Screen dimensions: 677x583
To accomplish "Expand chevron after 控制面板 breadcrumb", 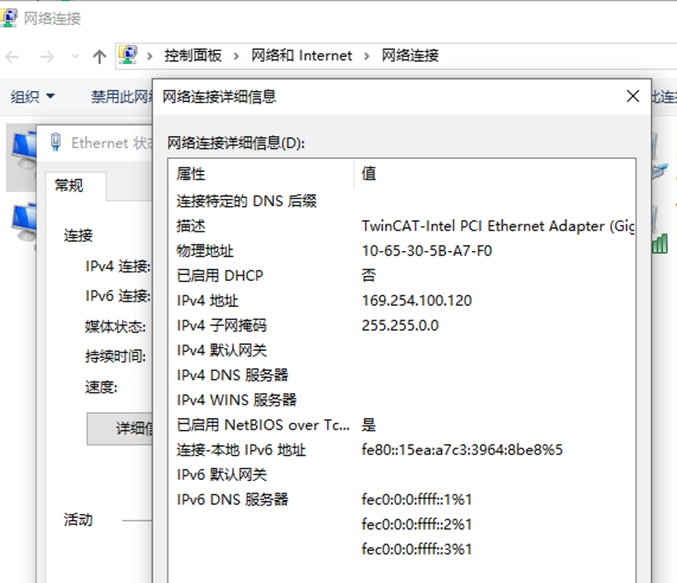I will [236, 56].
